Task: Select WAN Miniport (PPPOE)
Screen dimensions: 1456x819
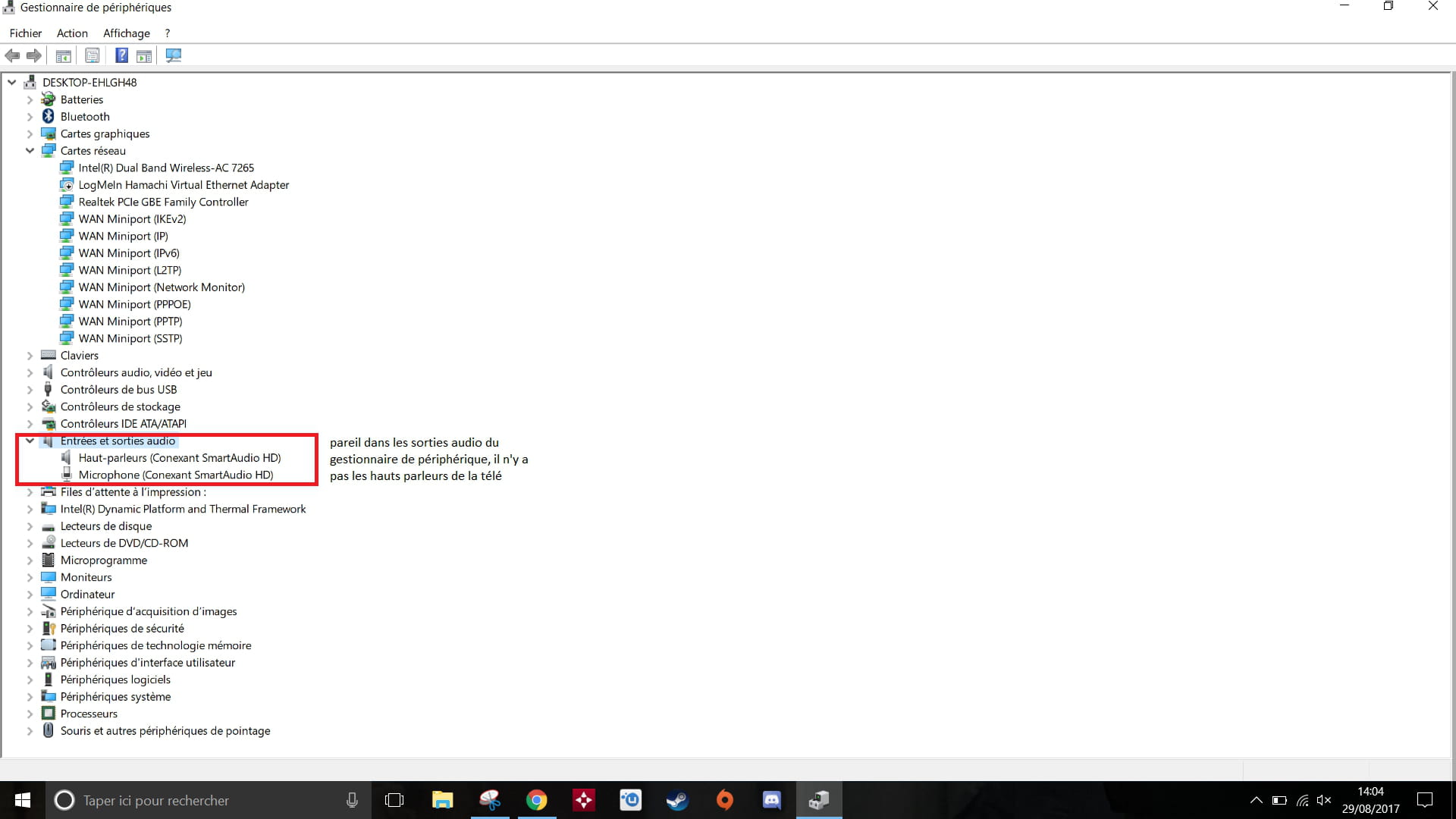Action: click(134, 304)
